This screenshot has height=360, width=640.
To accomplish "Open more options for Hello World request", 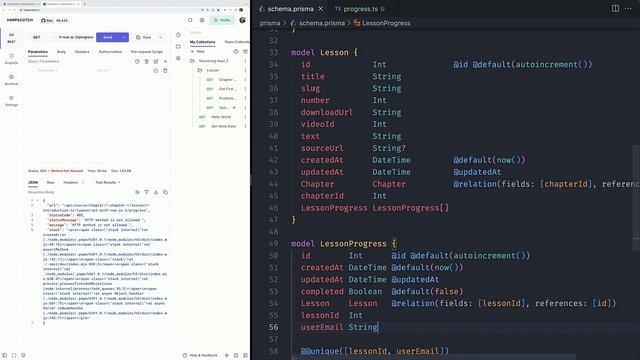I will tap(245, 117).
